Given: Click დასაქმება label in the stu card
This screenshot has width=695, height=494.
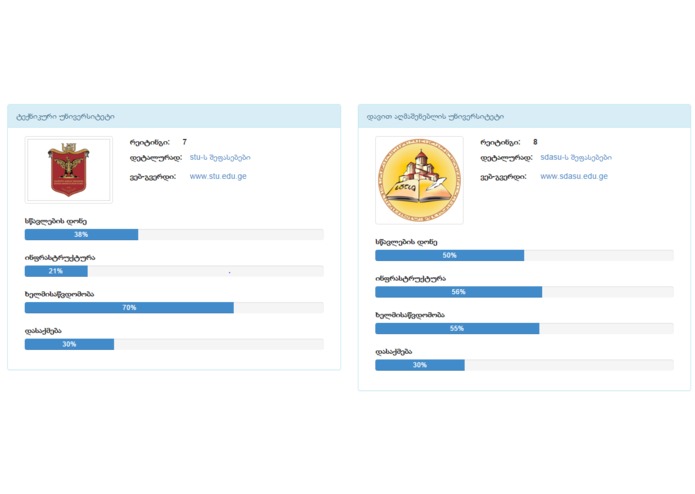Looking at the screenshot, I should point(43,331).
